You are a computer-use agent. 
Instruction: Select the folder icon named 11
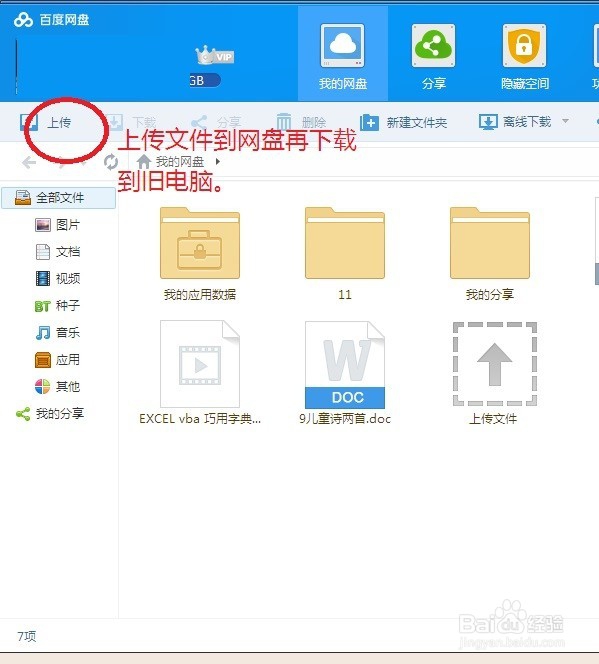(x=345, y=243)
